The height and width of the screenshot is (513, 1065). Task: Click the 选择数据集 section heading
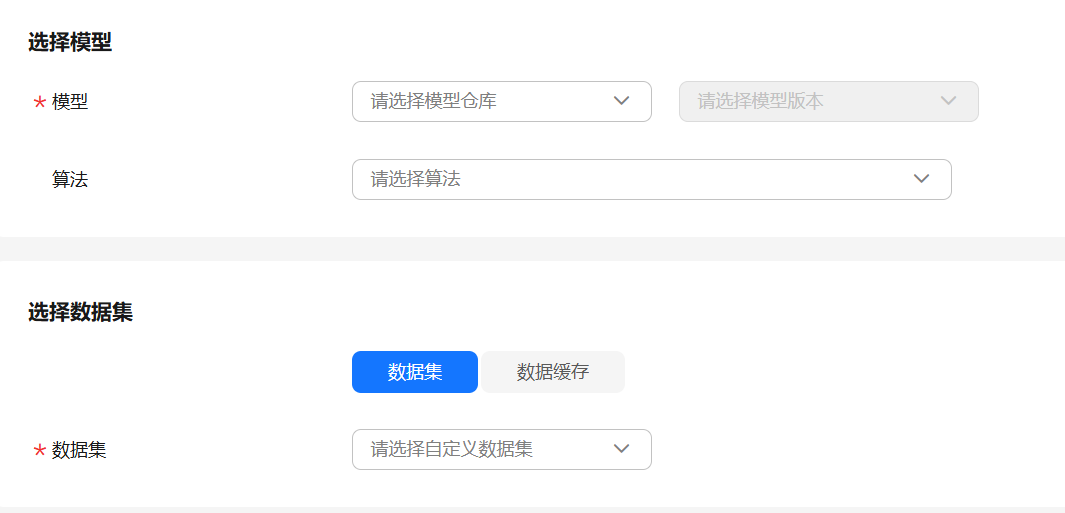[x=80, y=312]
